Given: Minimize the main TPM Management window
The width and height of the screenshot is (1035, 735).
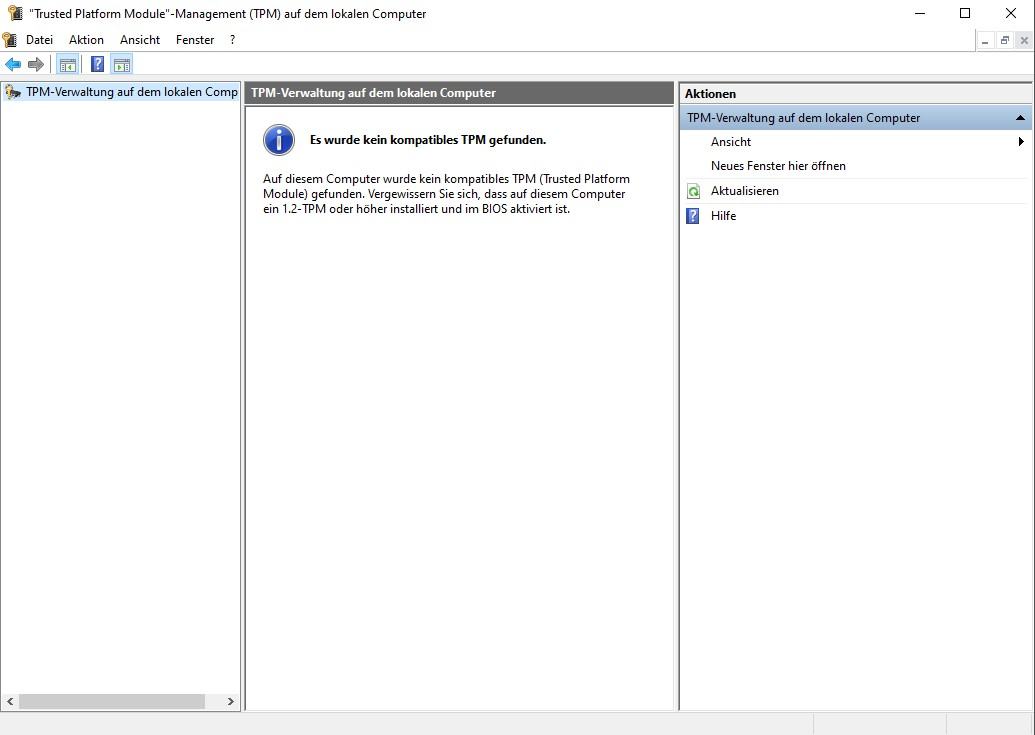Looking at the screenshot, I should (x=919, y=13).
